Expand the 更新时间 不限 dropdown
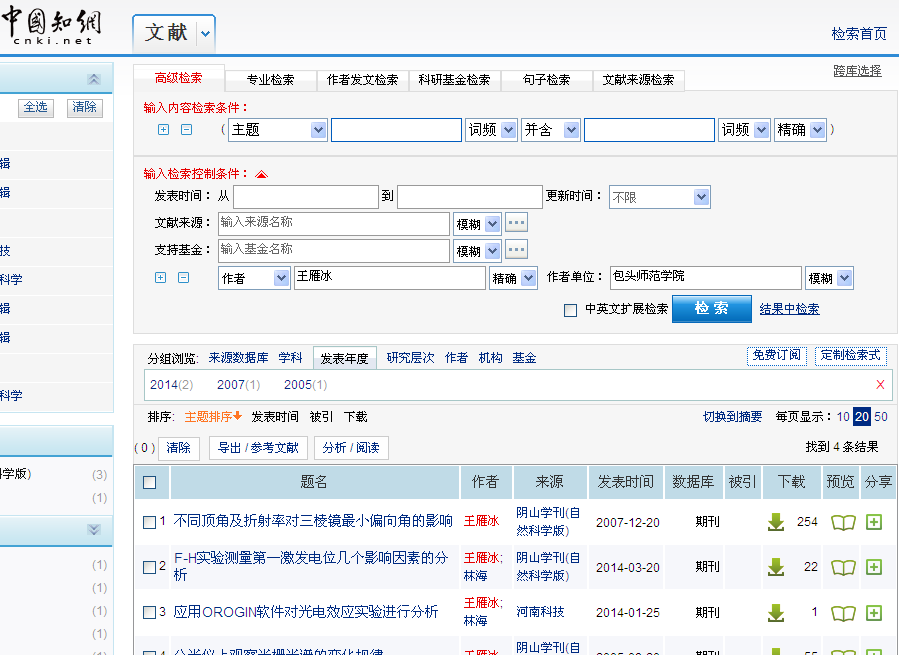The height and width of the screenshot is (655, 899). (x=700, y=197)
